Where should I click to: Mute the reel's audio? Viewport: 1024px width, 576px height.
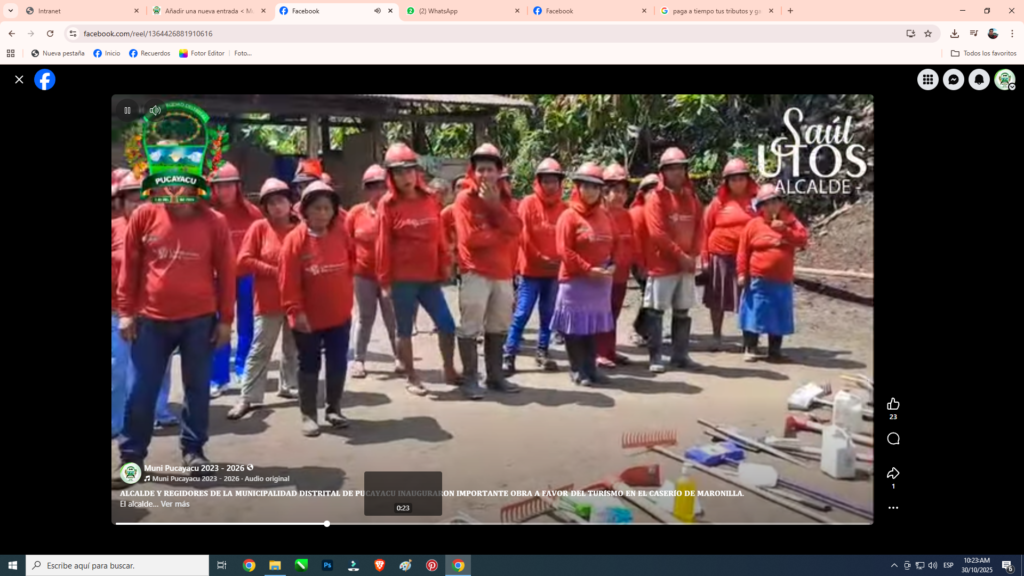(x=155, y=110)
